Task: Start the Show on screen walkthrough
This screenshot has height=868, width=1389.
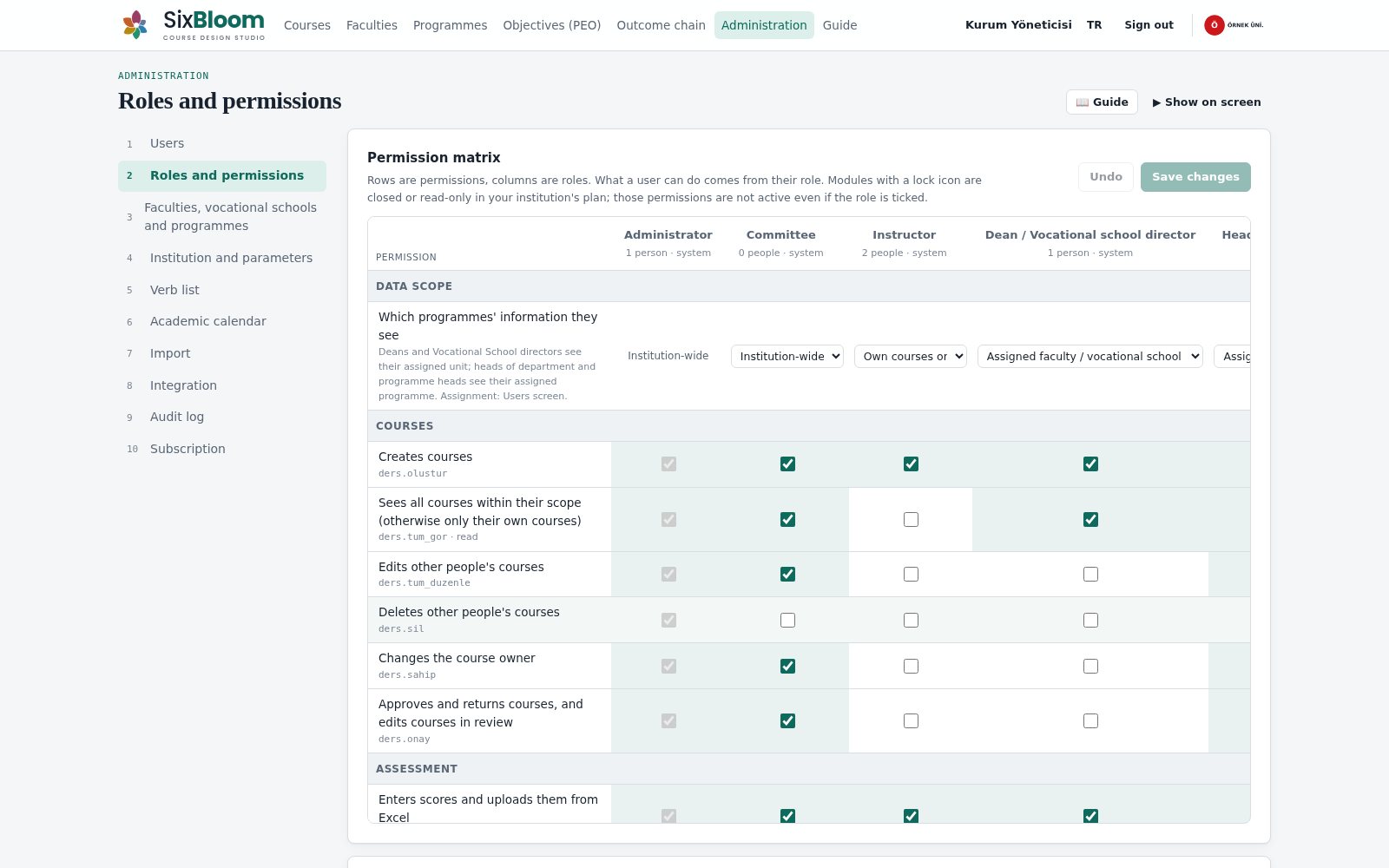Action: 1207,102
